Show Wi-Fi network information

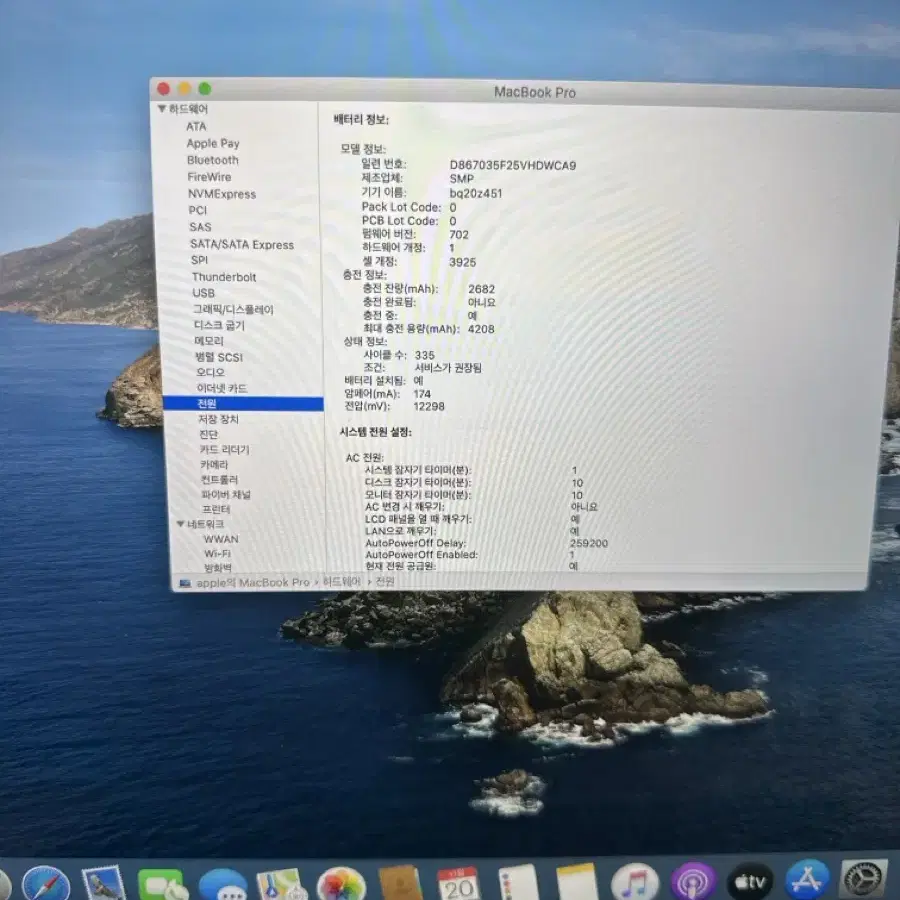pyautogui.click(x=218, y=553)
